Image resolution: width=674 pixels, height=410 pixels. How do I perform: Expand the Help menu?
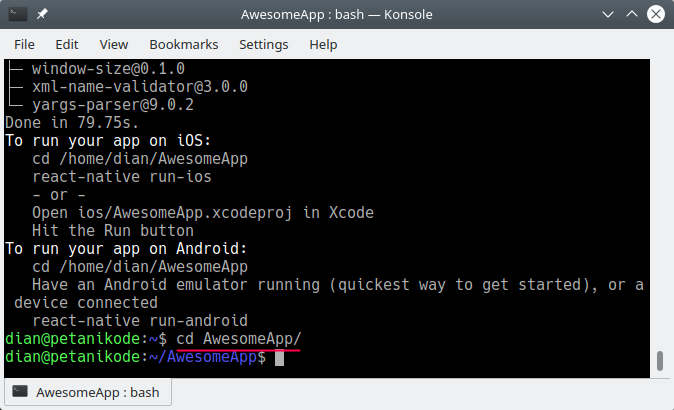point(323,44)
